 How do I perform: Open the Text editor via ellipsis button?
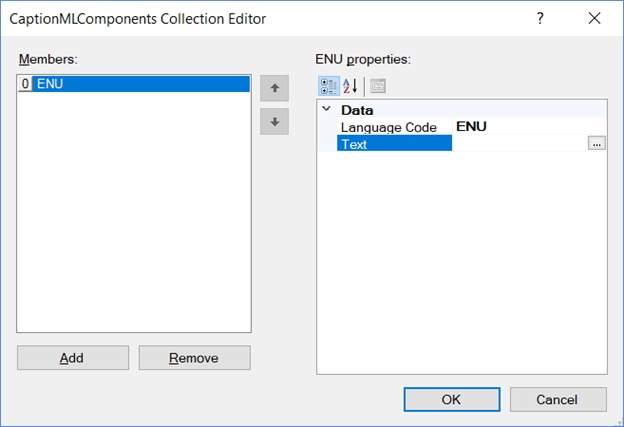click(x=597, y=143)
